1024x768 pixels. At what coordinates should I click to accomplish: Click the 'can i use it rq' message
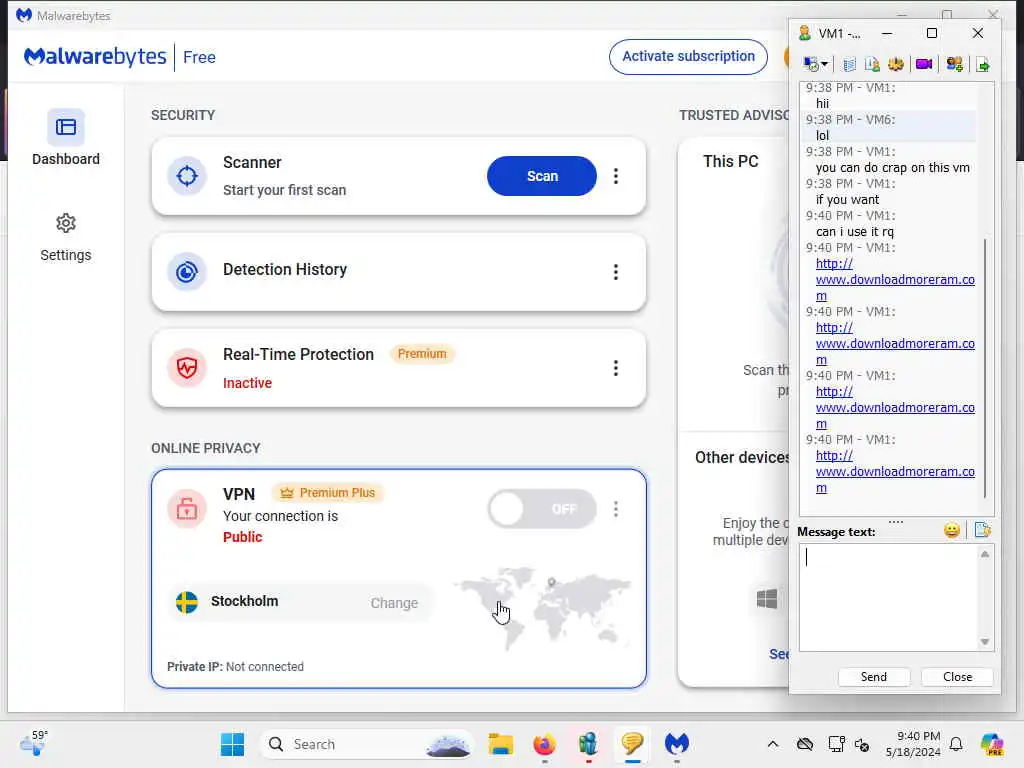[854, 232]
